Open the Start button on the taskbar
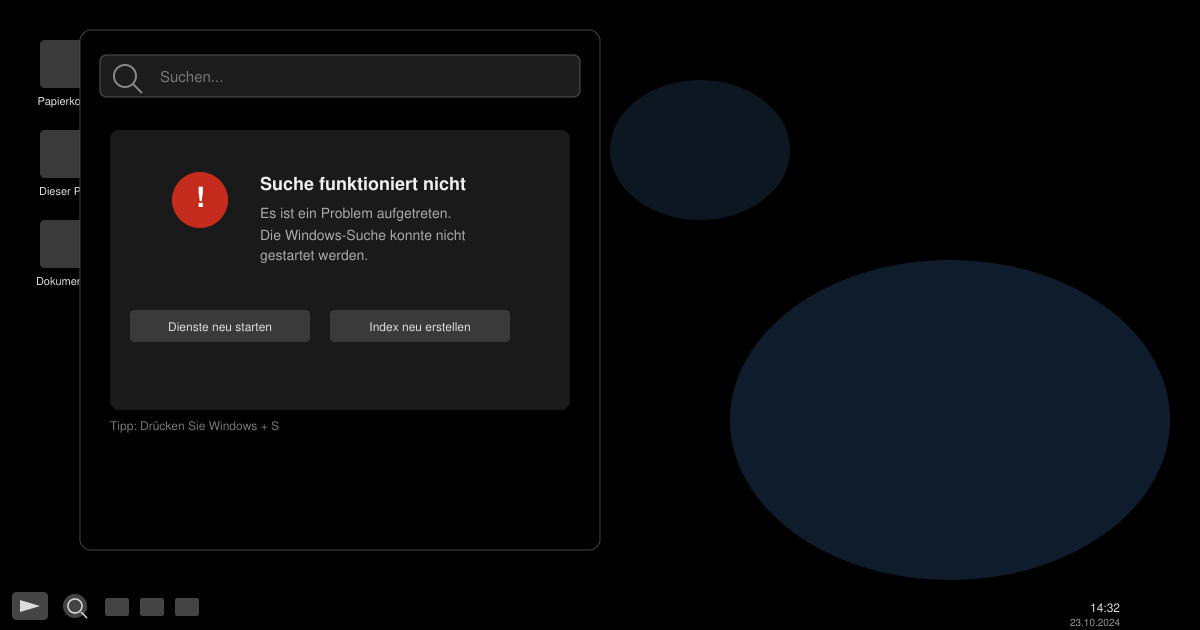 (x=30, y=606)
